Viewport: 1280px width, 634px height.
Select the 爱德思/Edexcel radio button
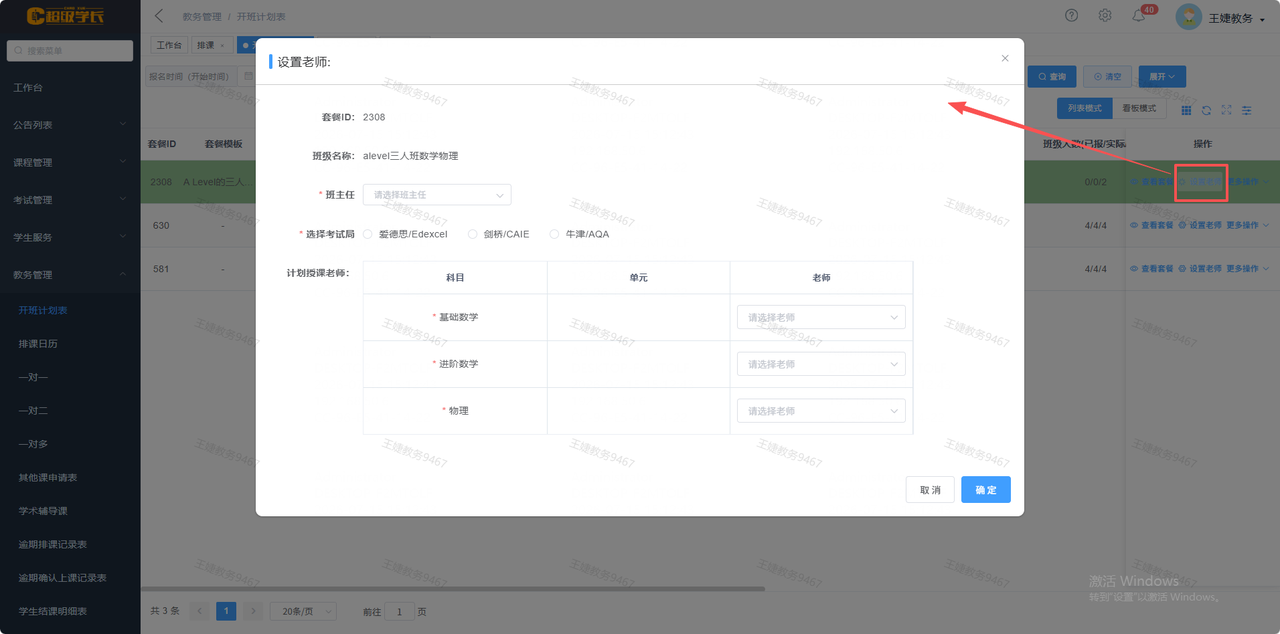(368, 234)
